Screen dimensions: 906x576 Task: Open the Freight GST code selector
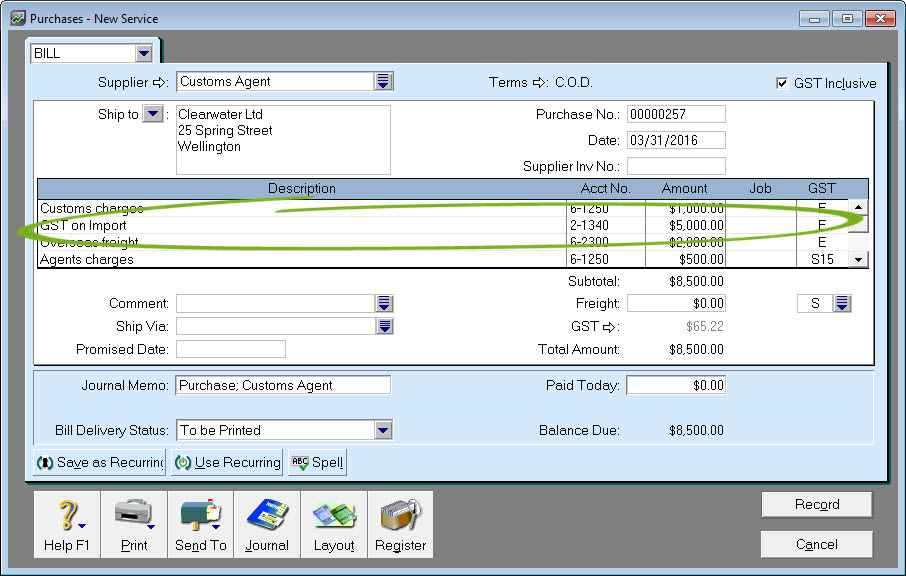click(842, 303)
